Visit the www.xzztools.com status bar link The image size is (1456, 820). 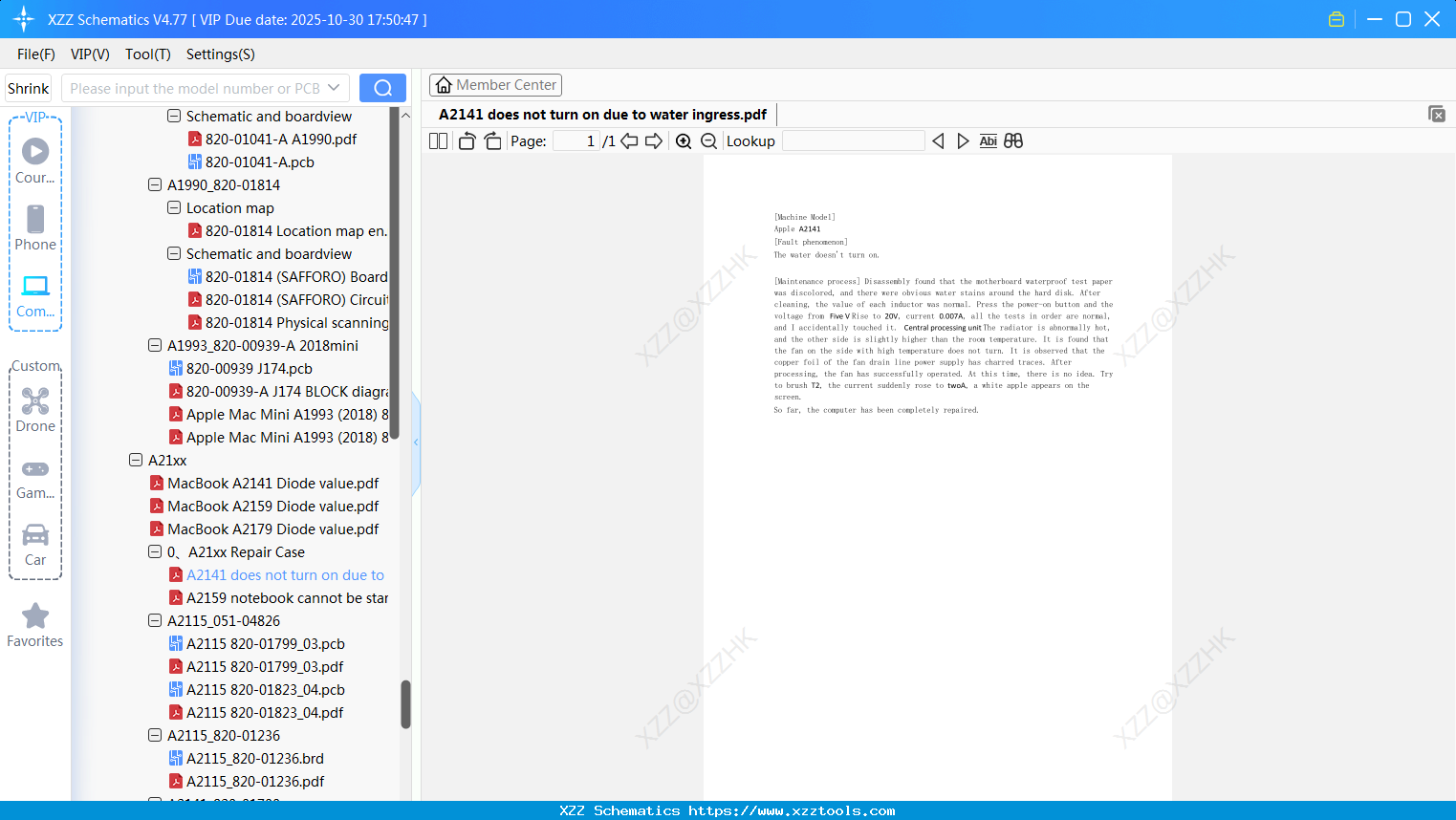click(792, 810)
